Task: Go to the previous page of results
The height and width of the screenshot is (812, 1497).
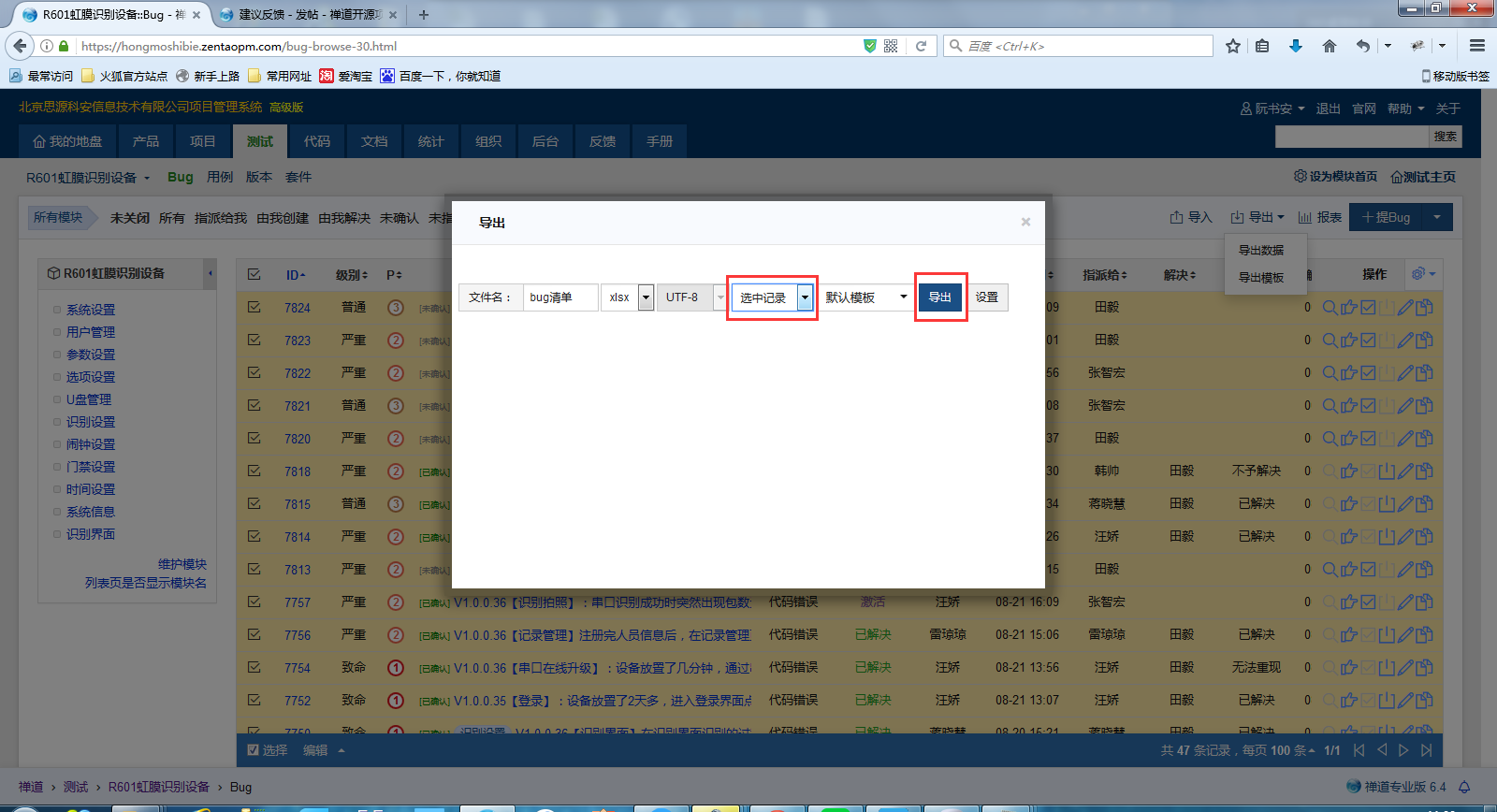Action: coord(1382,750)
